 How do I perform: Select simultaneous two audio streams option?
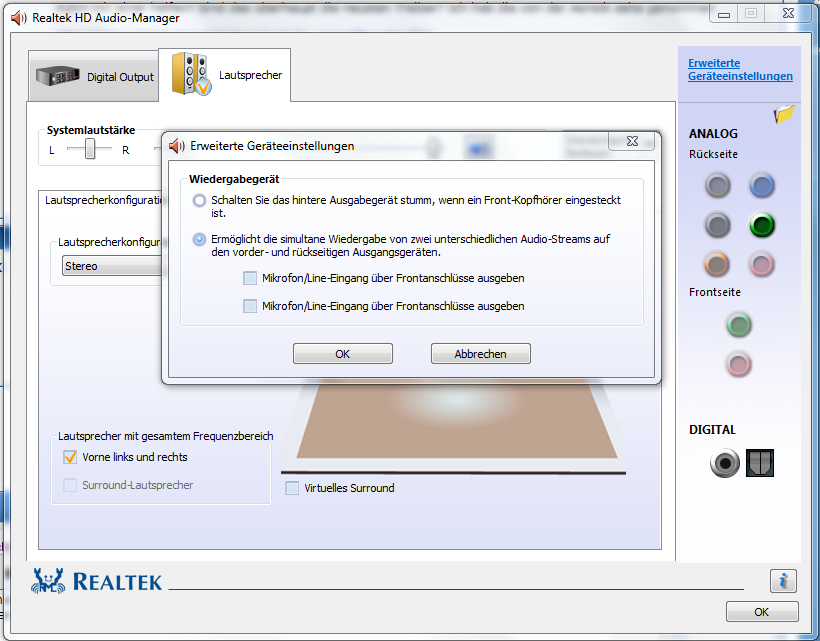point(199,239)
